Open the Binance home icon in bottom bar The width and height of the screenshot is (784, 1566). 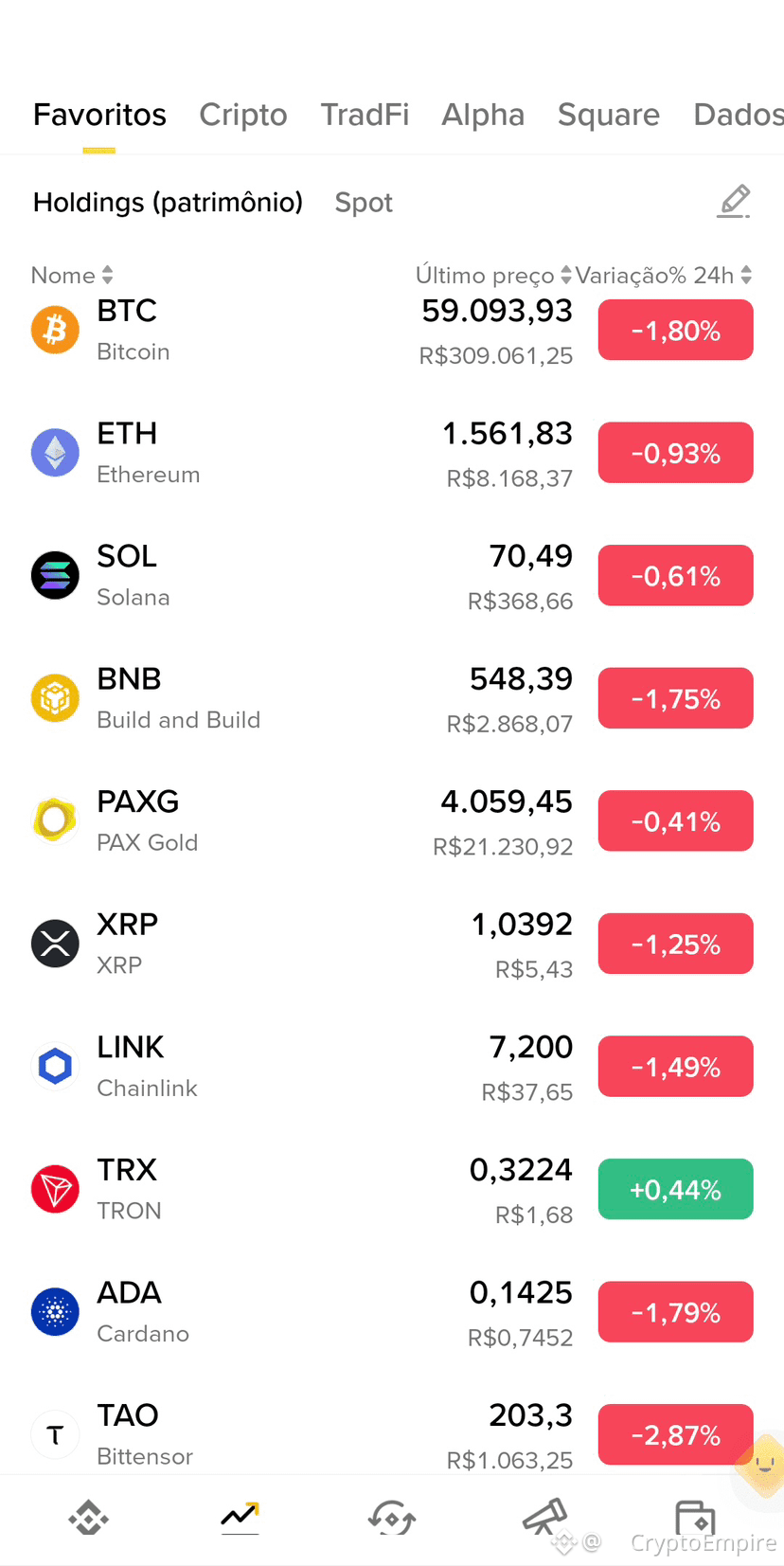coord(89,1518)
